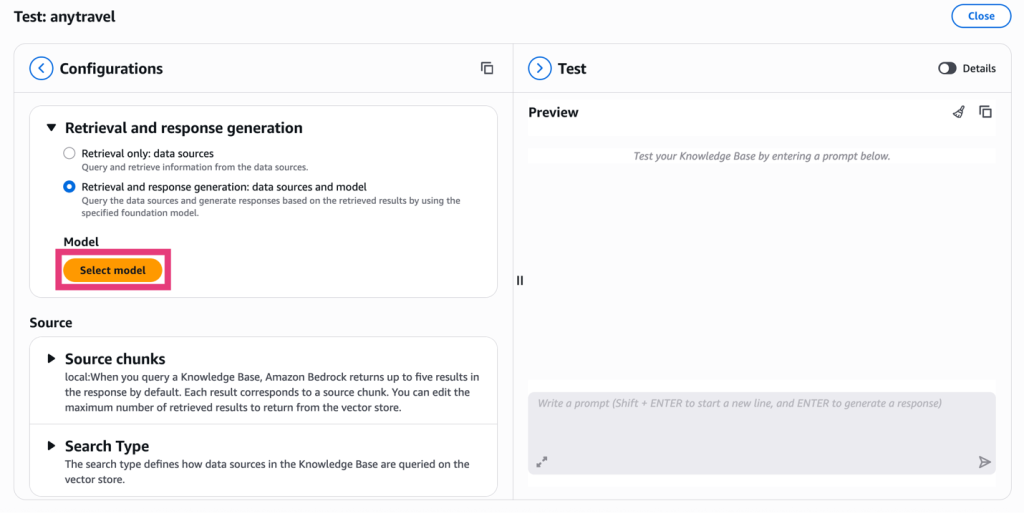Select the Retrieval only: data sources radio button

69,154
